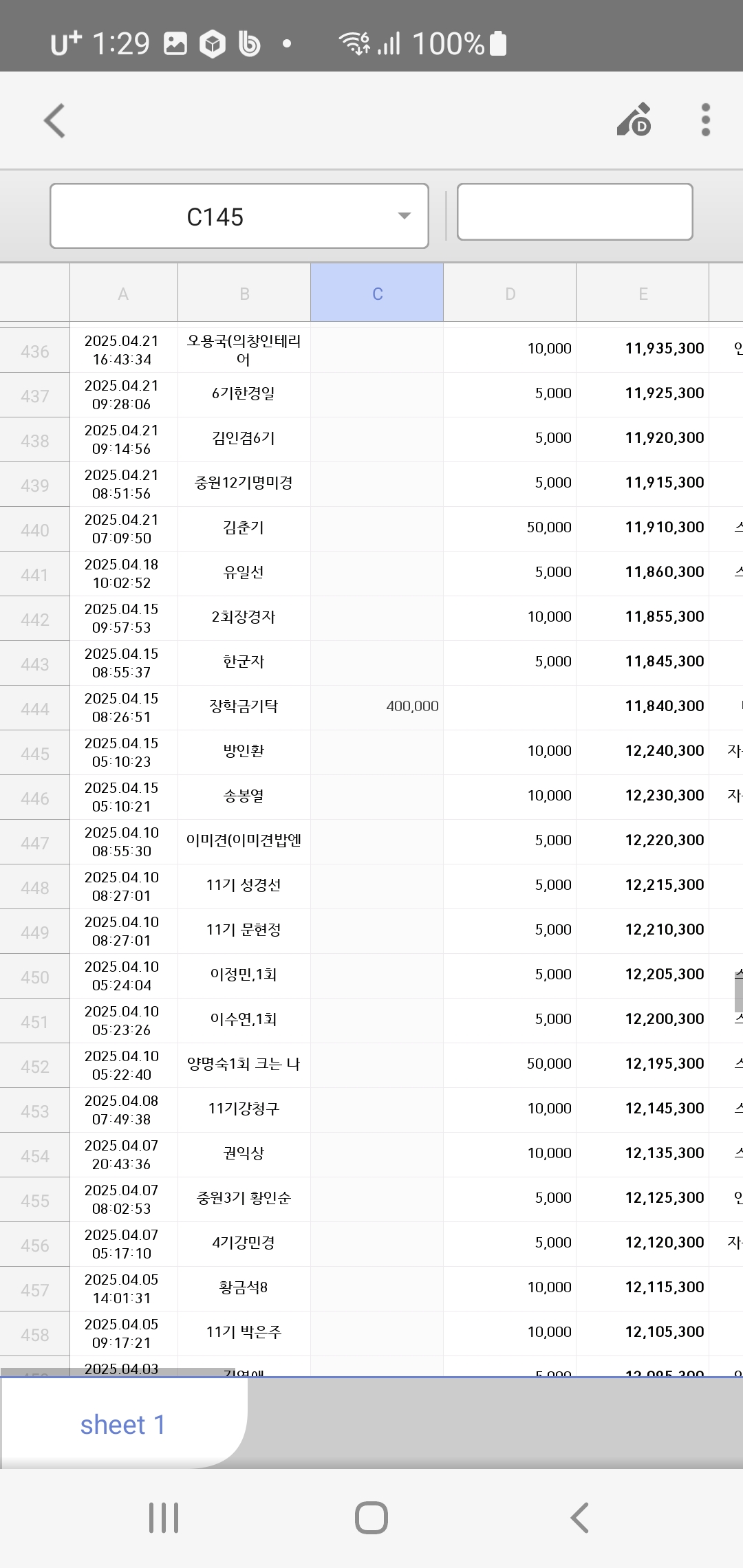The height and width of the screenshot is (1568, 743).
Task: Select column E header
Action: tap(643, 294)
